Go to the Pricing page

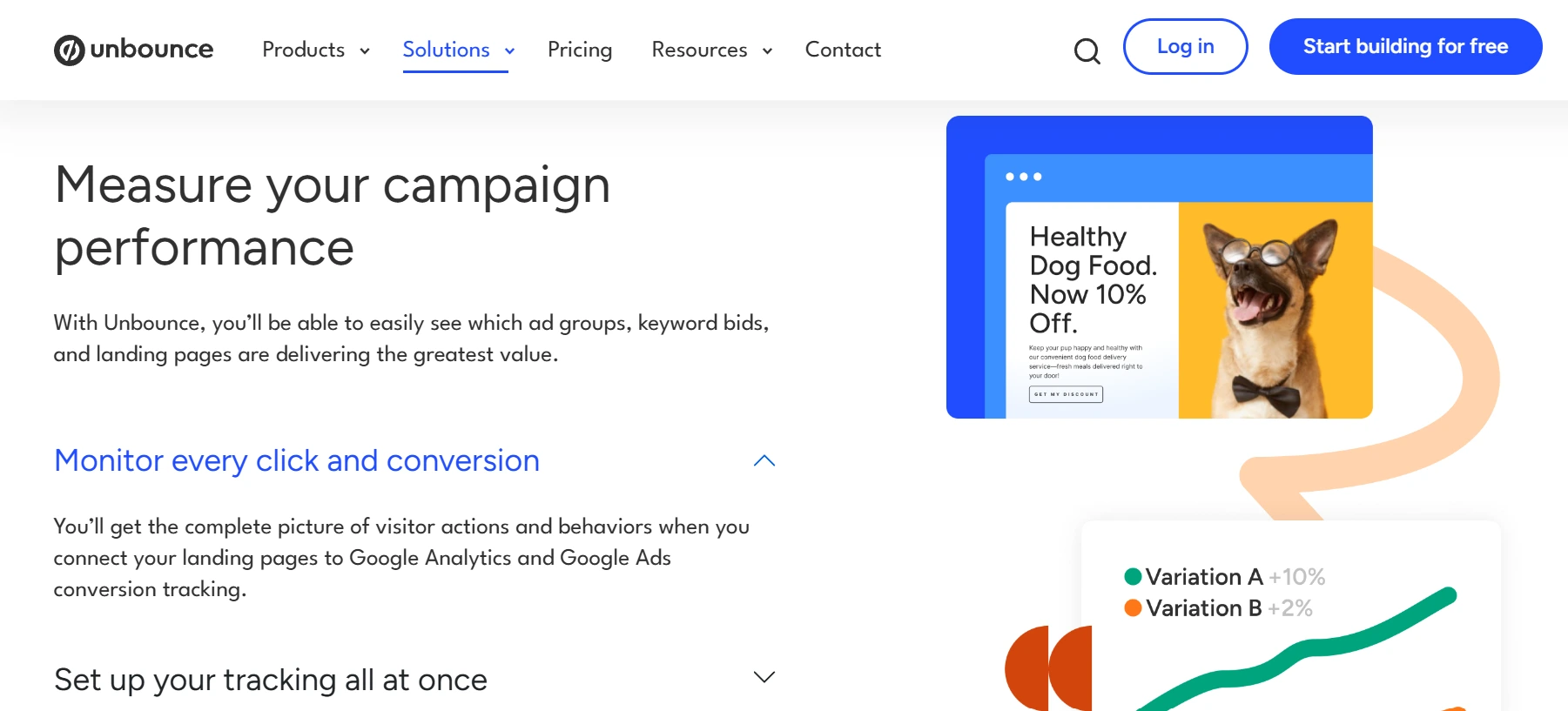pos(580,50)
